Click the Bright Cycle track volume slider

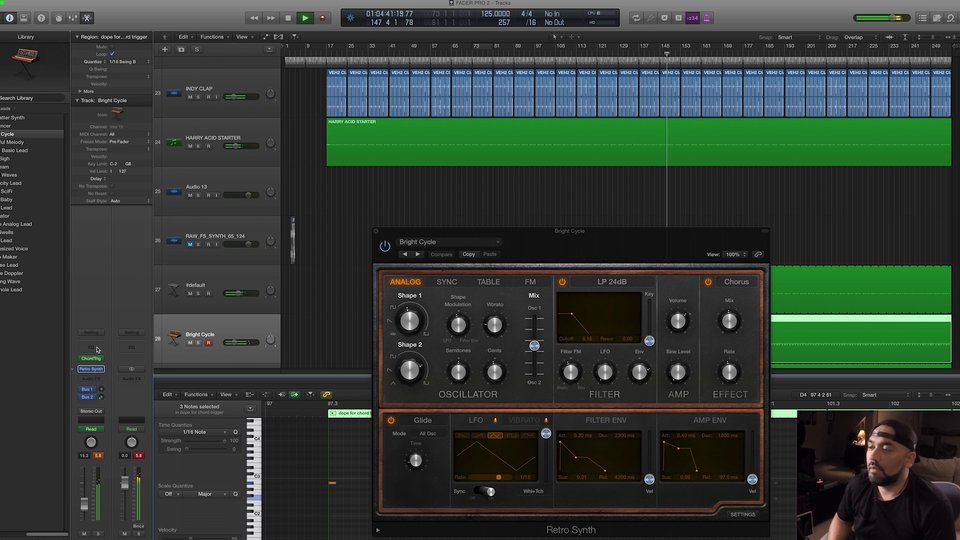coord(241,342)
